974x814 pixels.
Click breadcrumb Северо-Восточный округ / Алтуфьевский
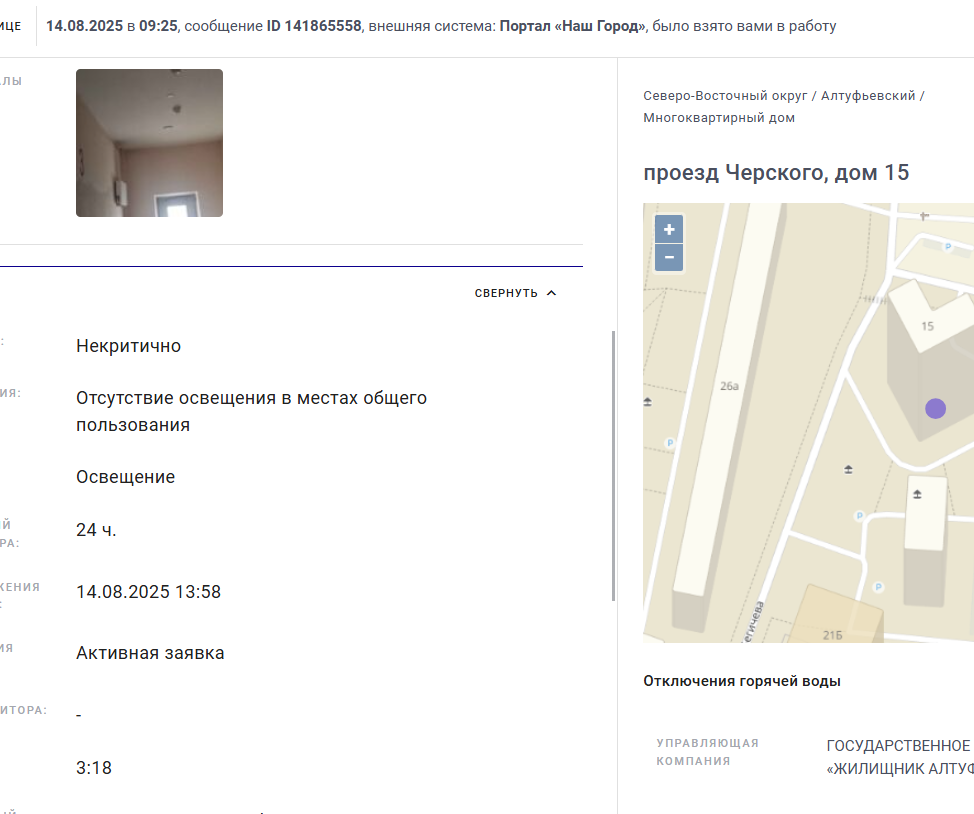tap(779, 96)
